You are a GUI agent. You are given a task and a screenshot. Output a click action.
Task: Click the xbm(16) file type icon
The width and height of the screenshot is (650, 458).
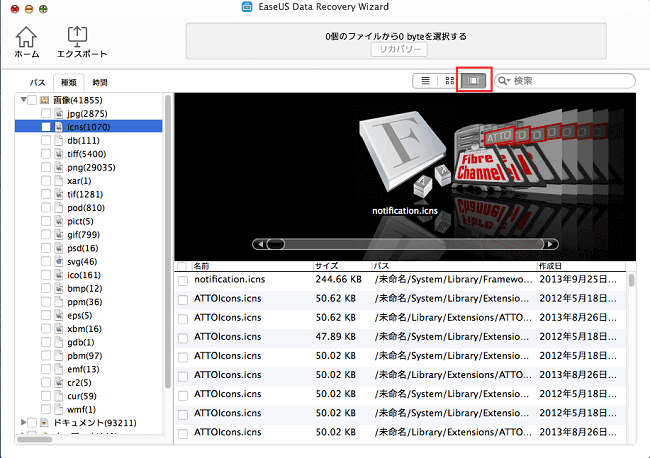59,329
